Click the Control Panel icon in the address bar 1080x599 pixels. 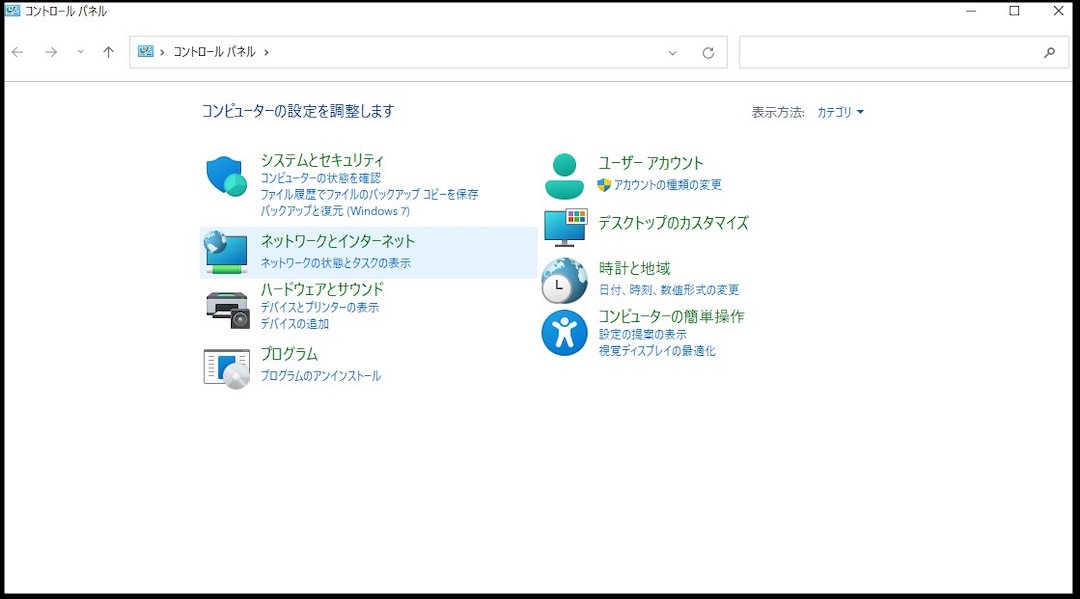[x=146, y=52]
